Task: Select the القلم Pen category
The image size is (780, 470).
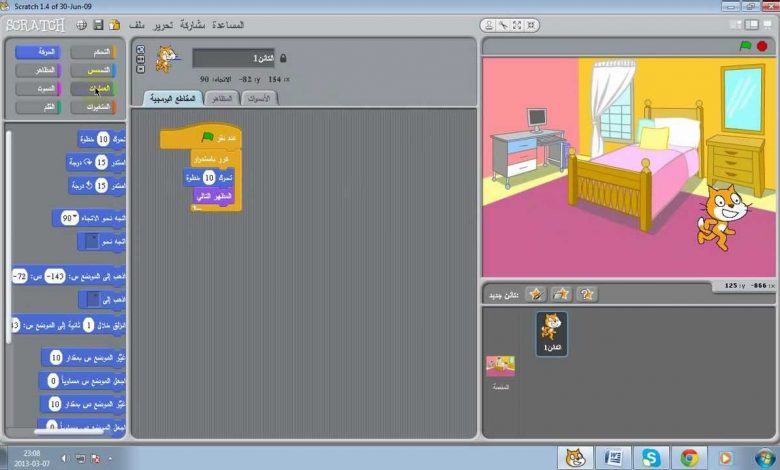Action: click(x=38, y=107)
